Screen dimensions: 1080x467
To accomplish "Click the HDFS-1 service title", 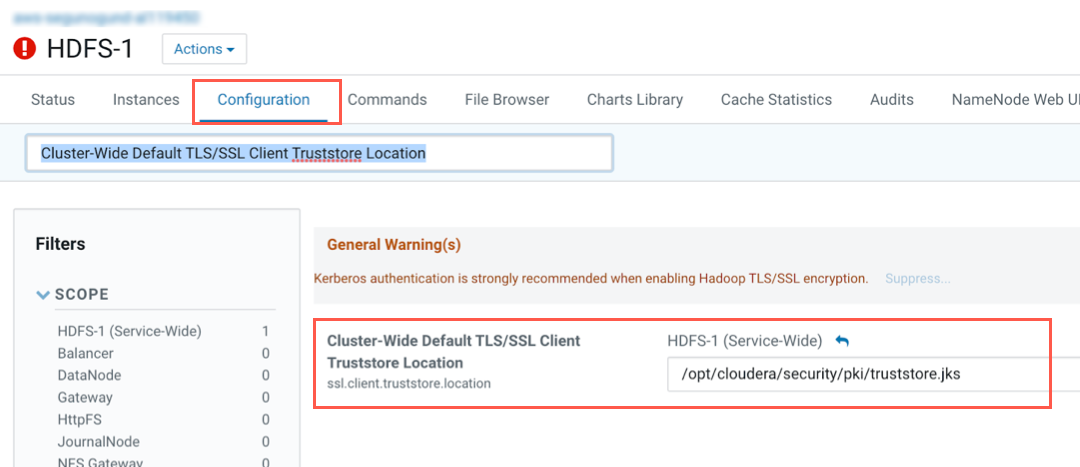I will pyautogui.click(x=90, y=49).
